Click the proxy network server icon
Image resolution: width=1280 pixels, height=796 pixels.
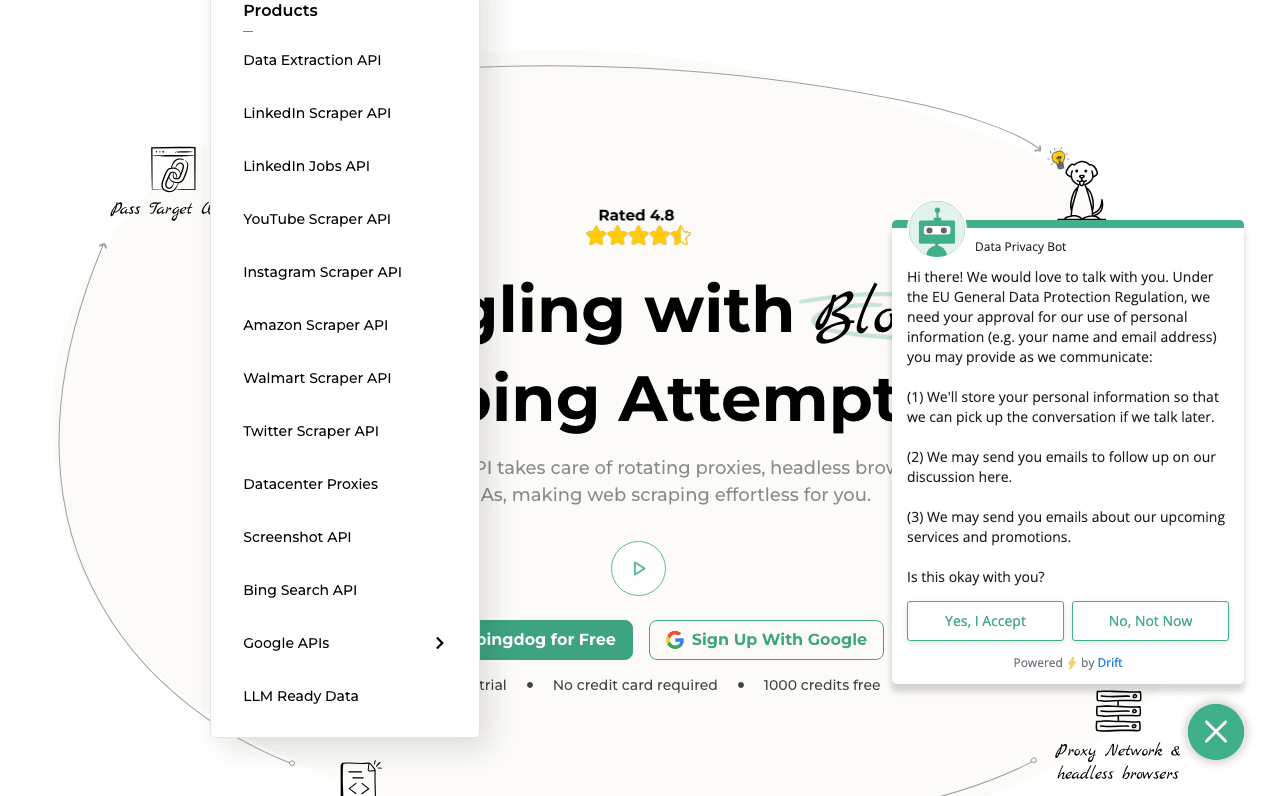[x=1118, y=711]
